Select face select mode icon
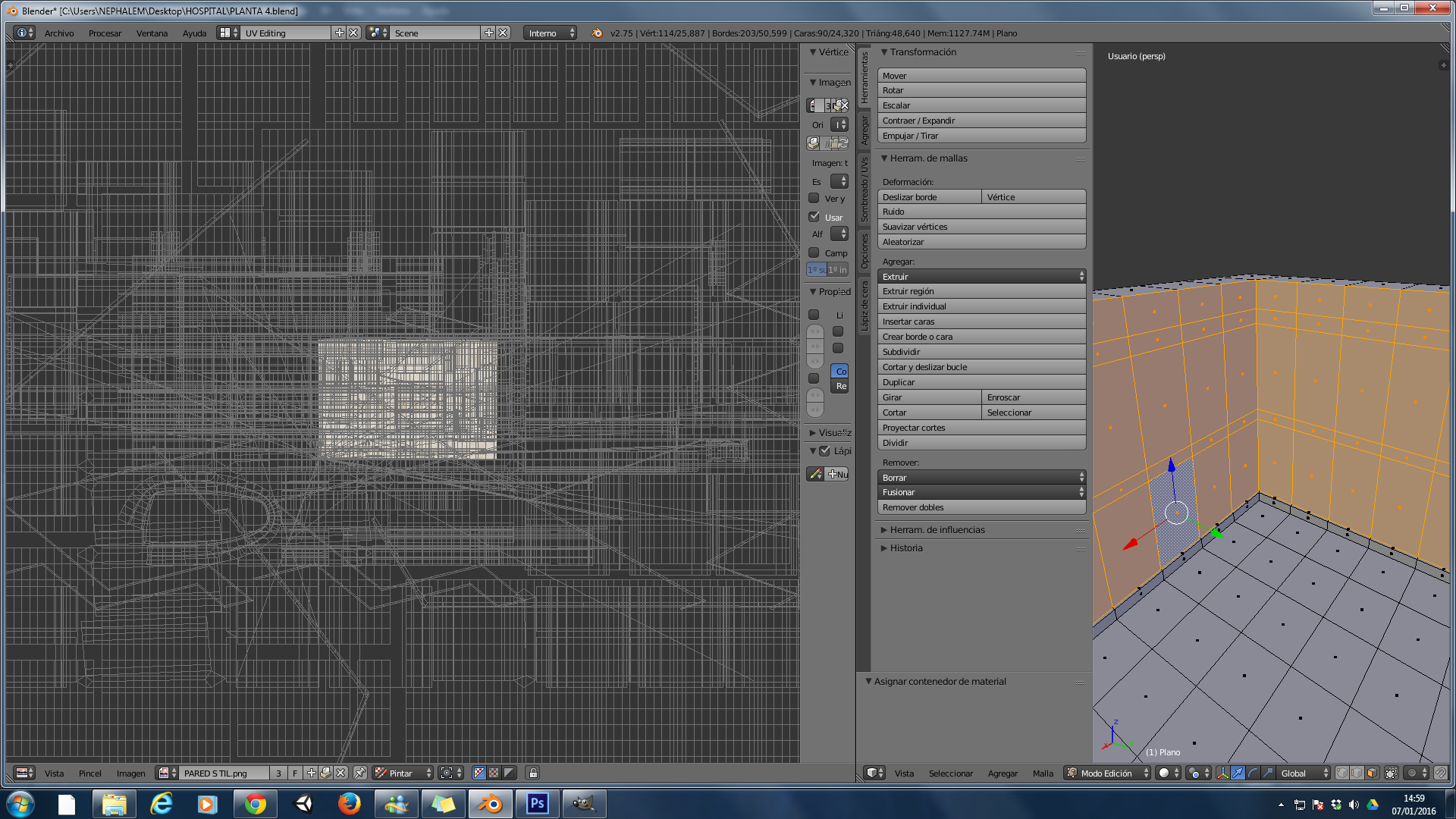This screenshot has width=1456, height=819. (1372, 773)
